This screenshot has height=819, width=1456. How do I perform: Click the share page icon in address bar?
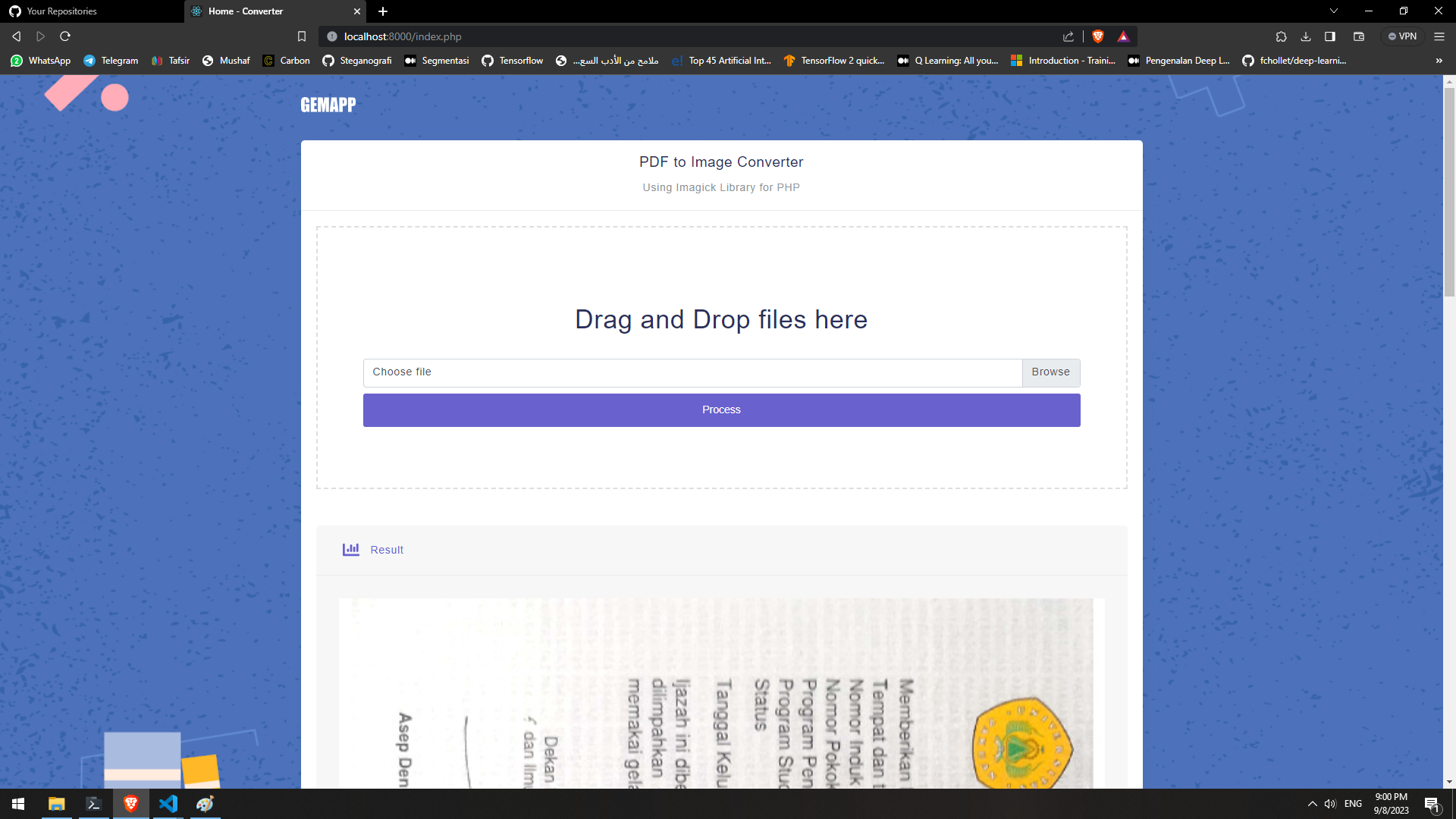point(1068,36)
